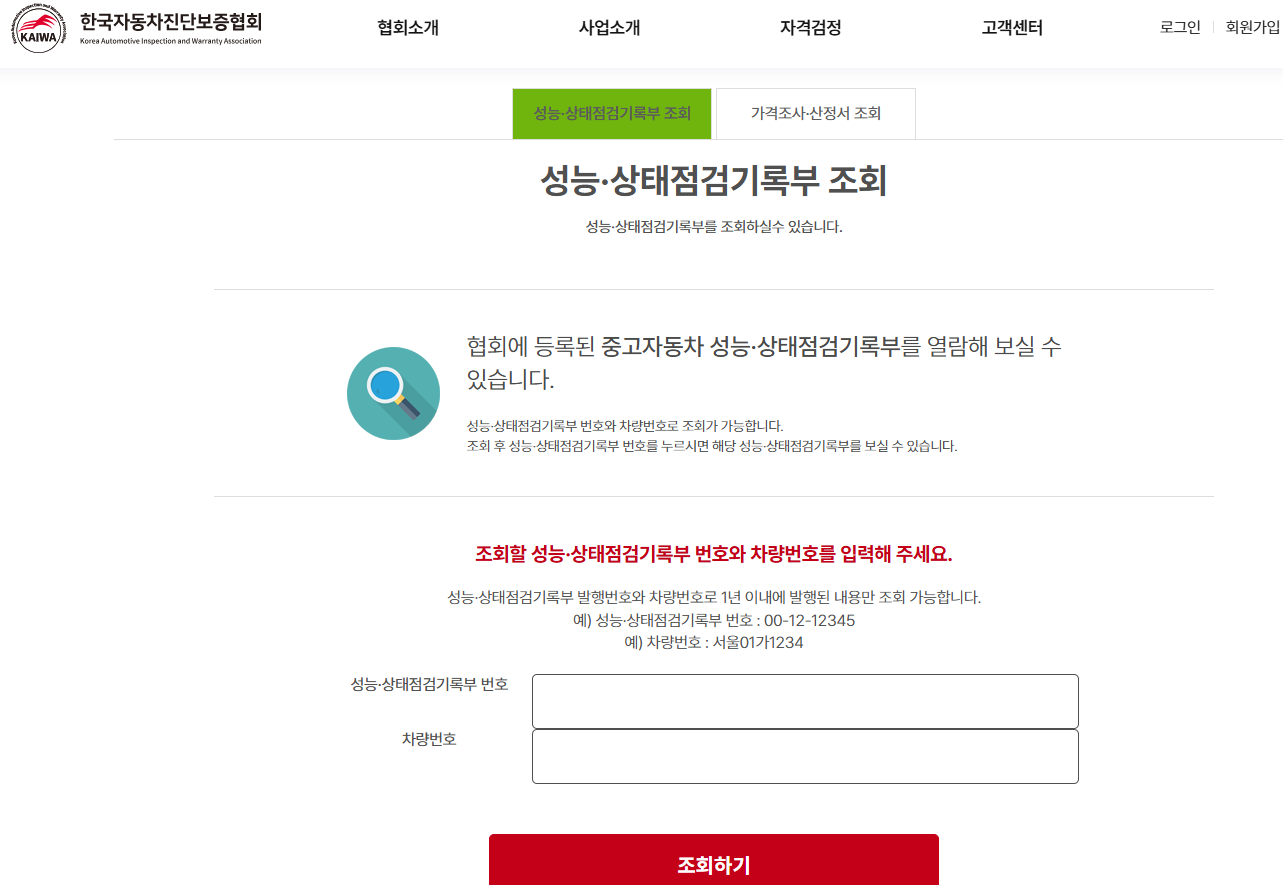The image size is (1283, 885).
Task: Open the 사업소개 menu
Action: click(x=609, y=28)
